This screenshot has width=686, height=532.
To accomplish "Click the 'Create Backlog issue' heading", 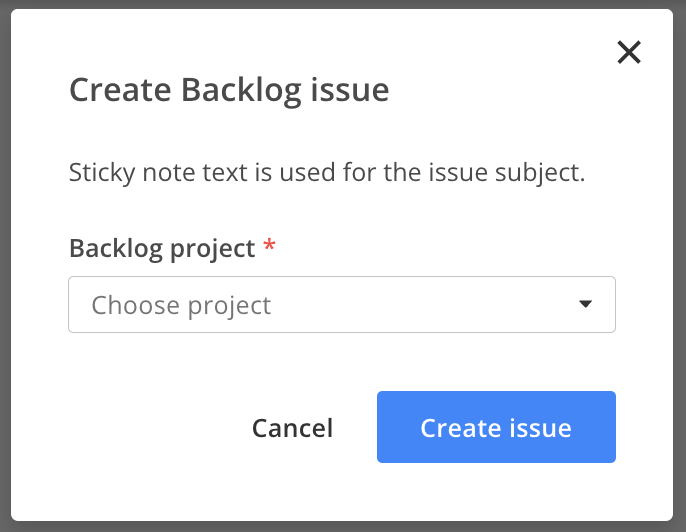I will tap(229, 91).
